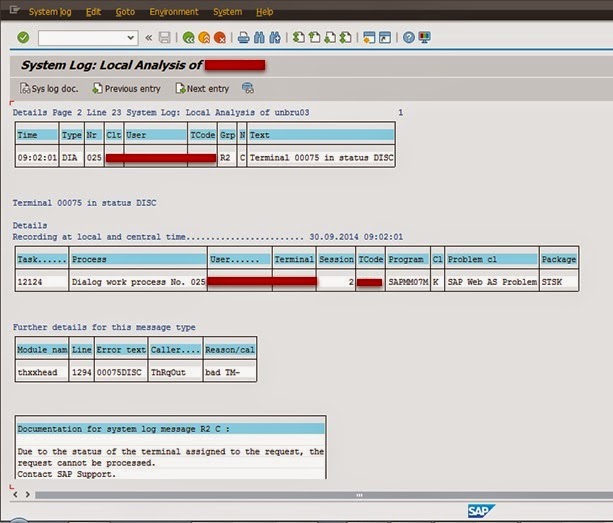Open the Environment menu
The height and width of the screenshot is (523, 613).
tap(174, 12)
